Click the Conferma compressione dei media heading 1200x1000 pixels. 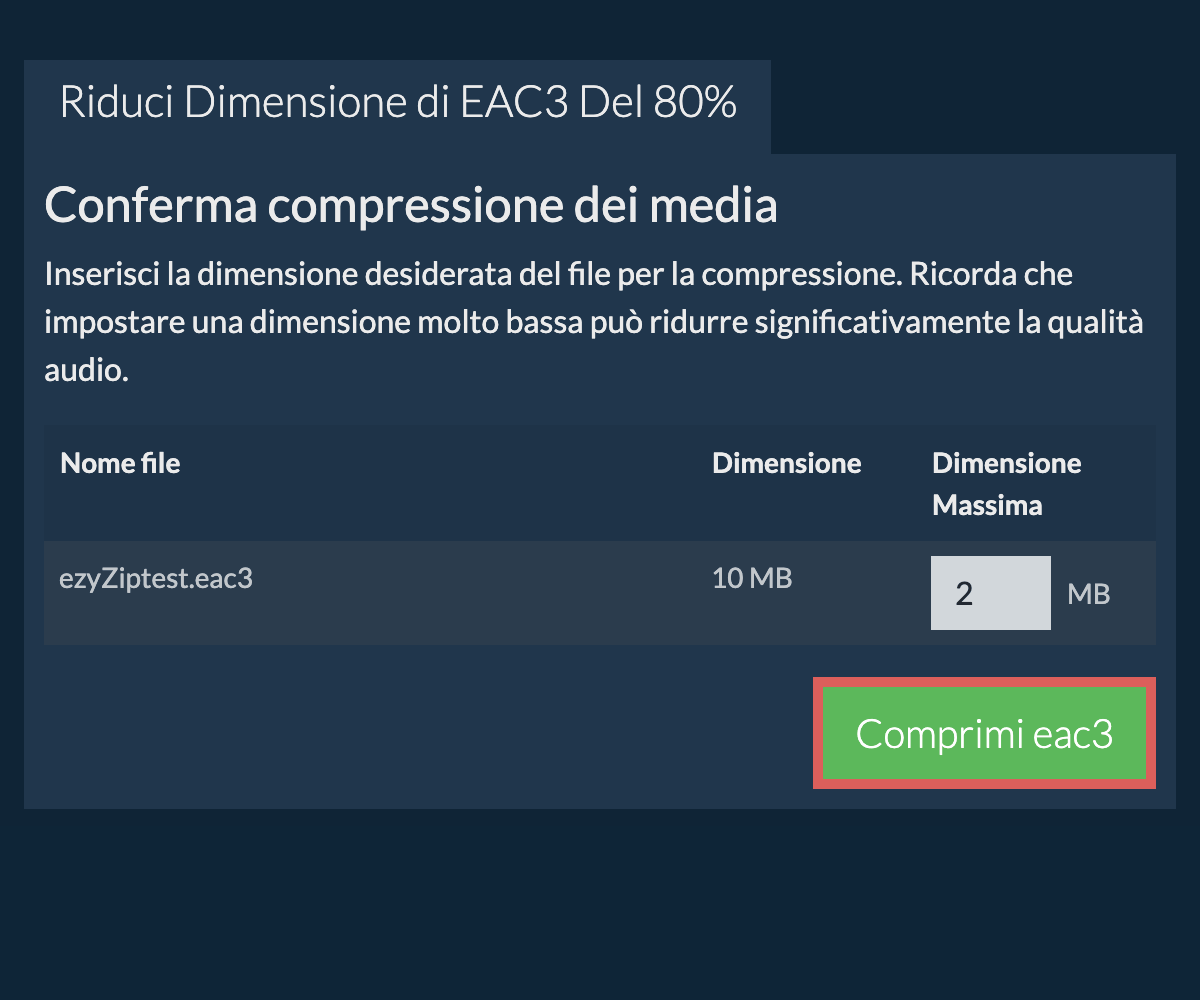tap(411, 206)
